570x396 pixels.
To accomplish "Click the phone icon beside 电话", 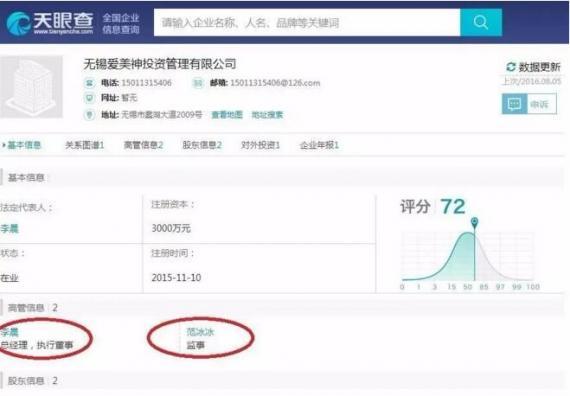I will 89,83.
